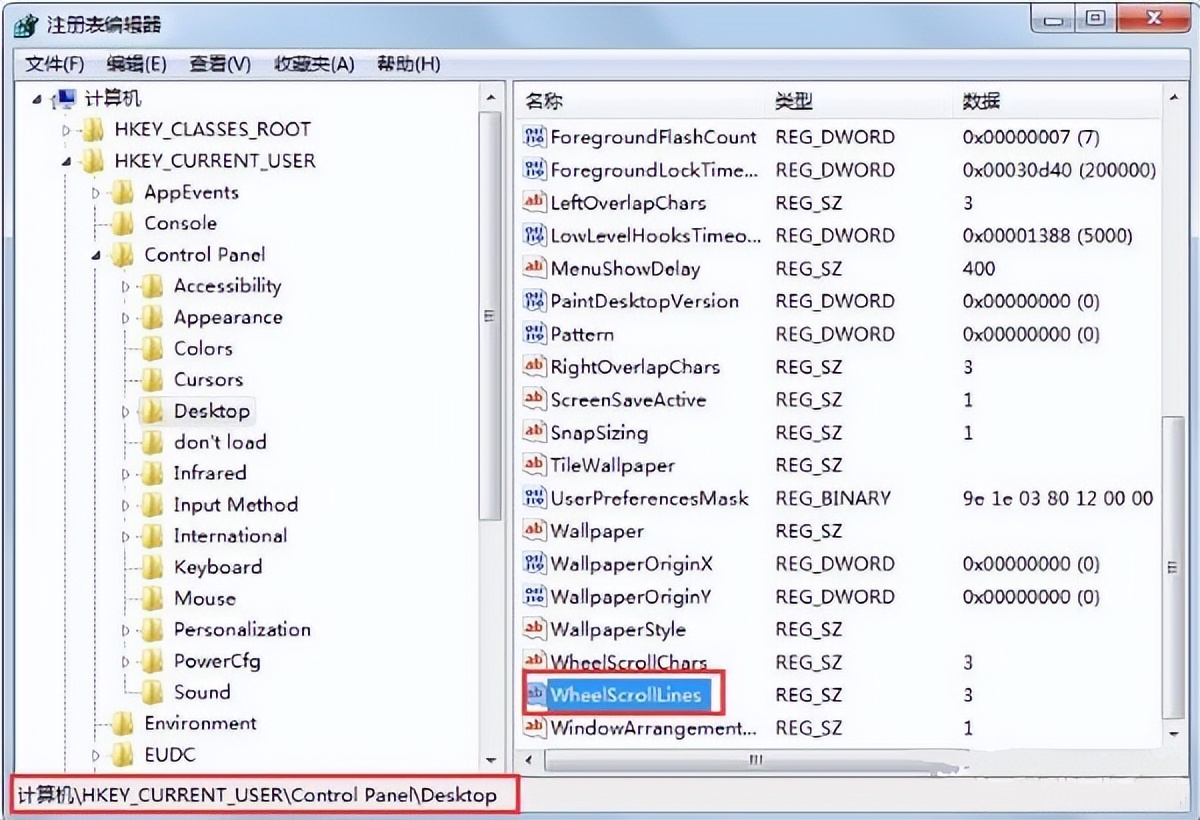Image resolution: width=1200 pixels, height=820 pixels.
Task: Select the Environment key
Action: click(x=200, y=723)
